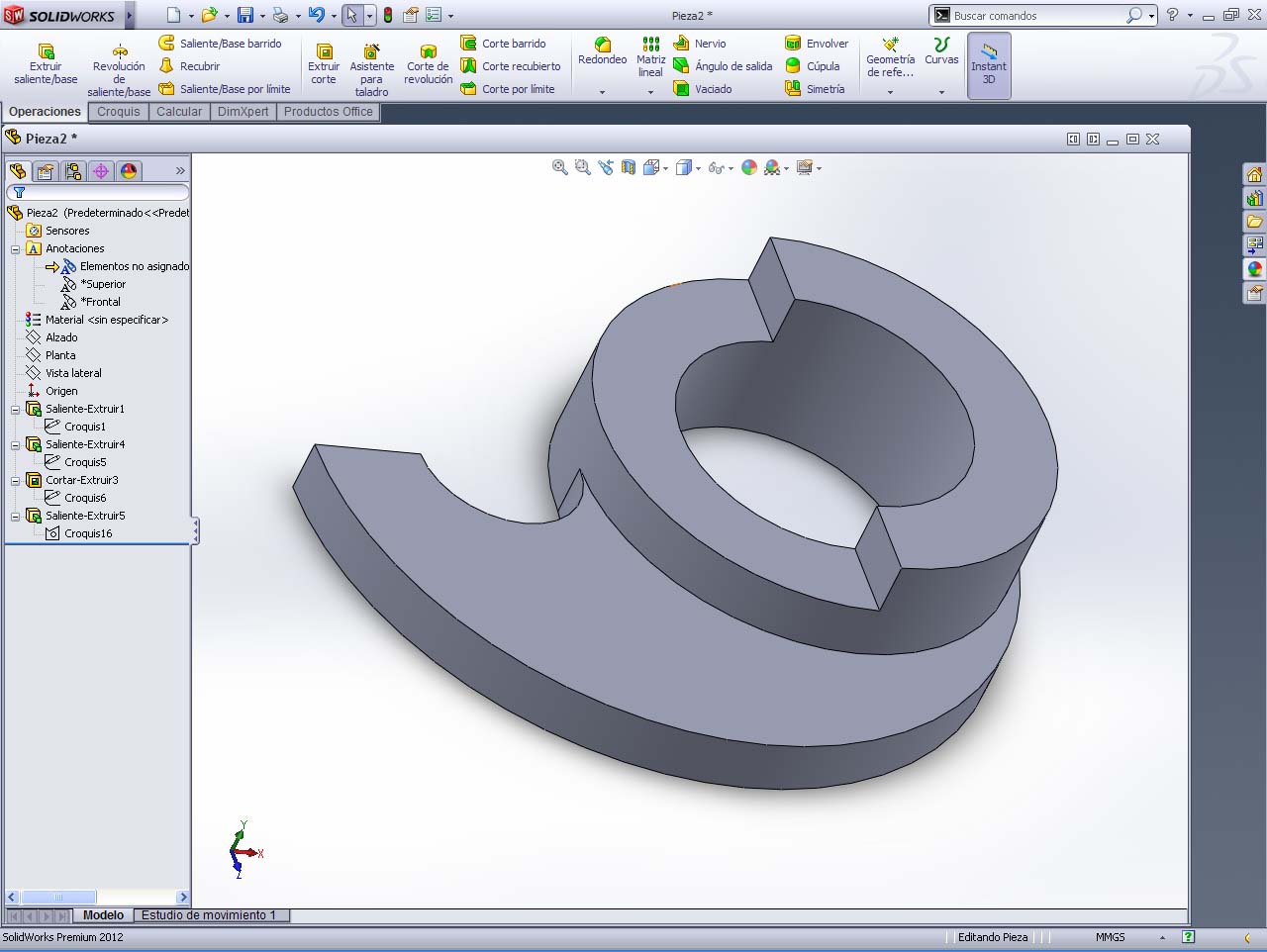The height and width of the screenshot is (952, 1267).
Task: Select the Vaciado shell tool
Action: 703,89
